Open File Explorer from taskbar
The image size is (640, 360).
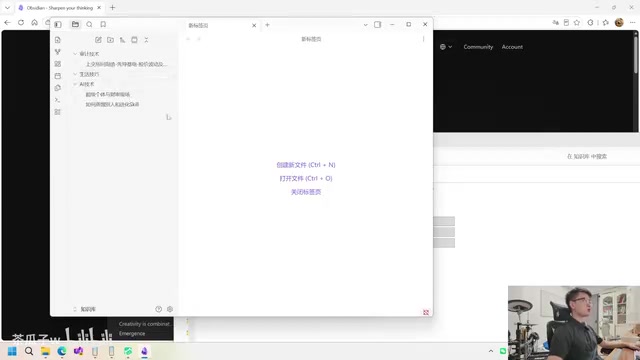point(45,351)
